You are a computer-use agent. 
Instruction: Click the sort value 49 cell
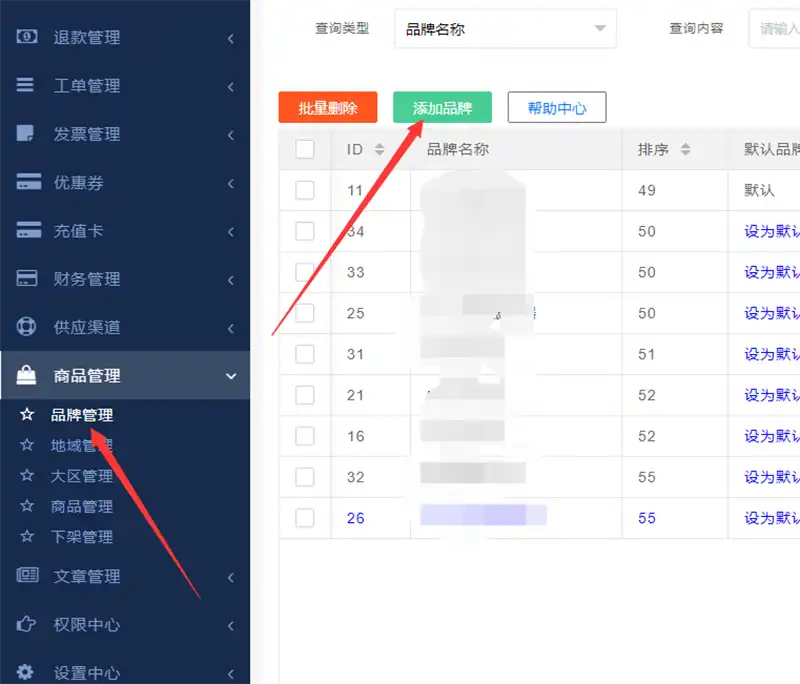[647, 190]
